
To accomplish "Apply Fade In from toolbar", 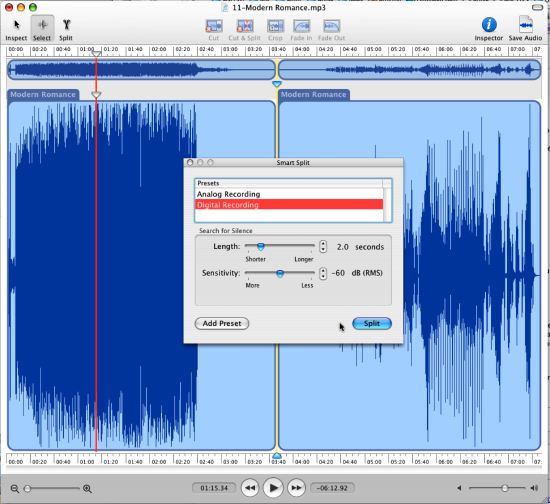I will pos(301,30).
